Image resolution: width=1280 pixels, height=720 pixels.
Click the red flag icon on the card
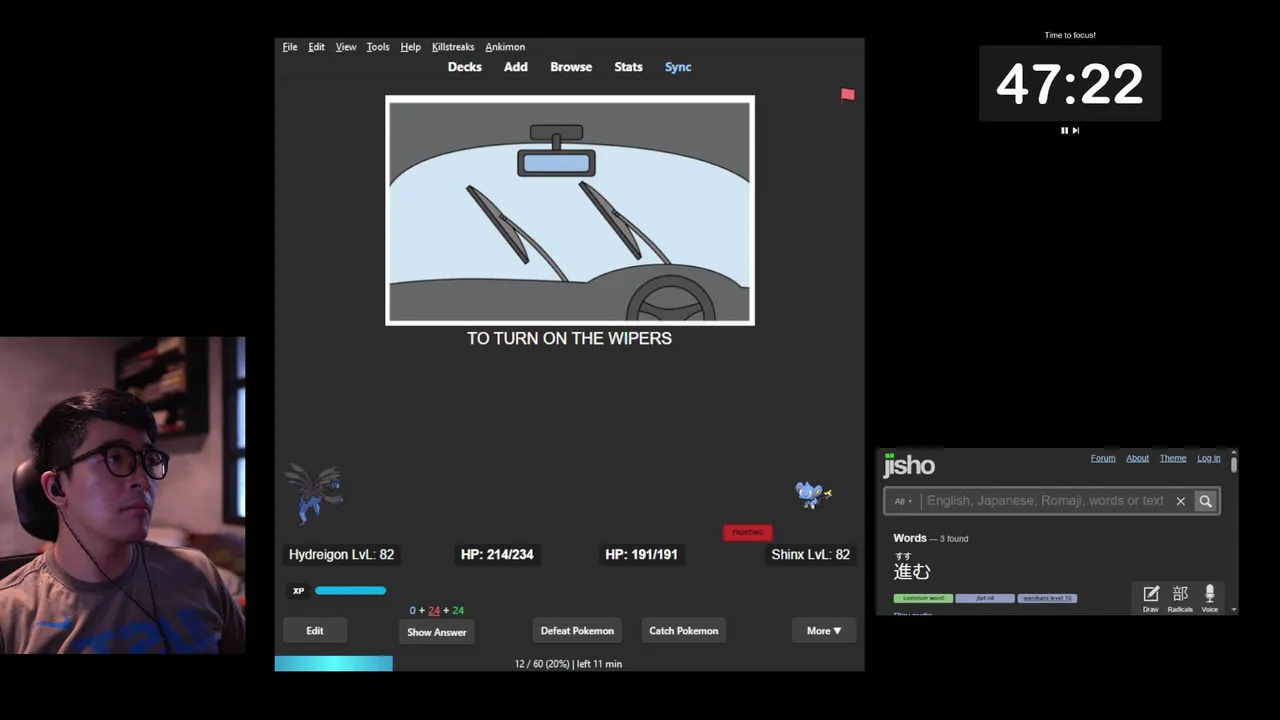(848, 95)
